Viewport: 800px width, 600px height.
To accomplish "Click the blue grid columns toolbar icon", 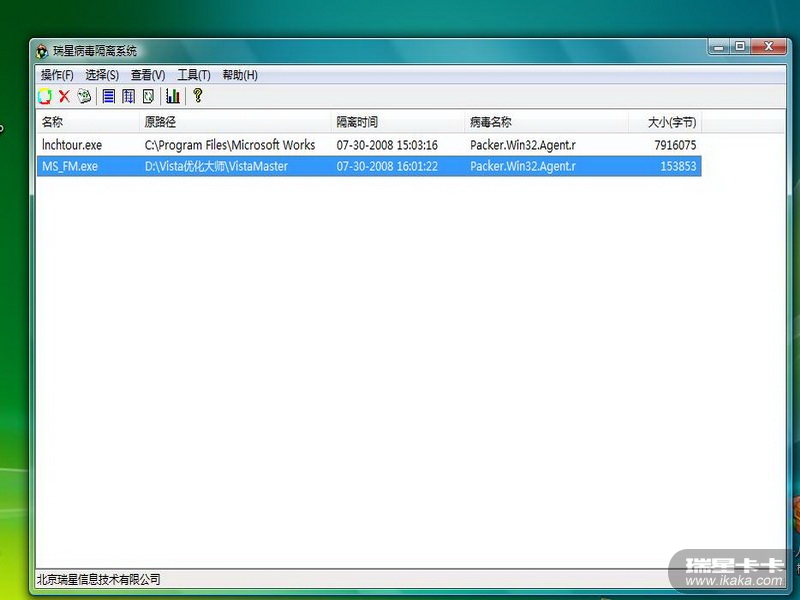I will pyautogui.click(x=128, y=96).
